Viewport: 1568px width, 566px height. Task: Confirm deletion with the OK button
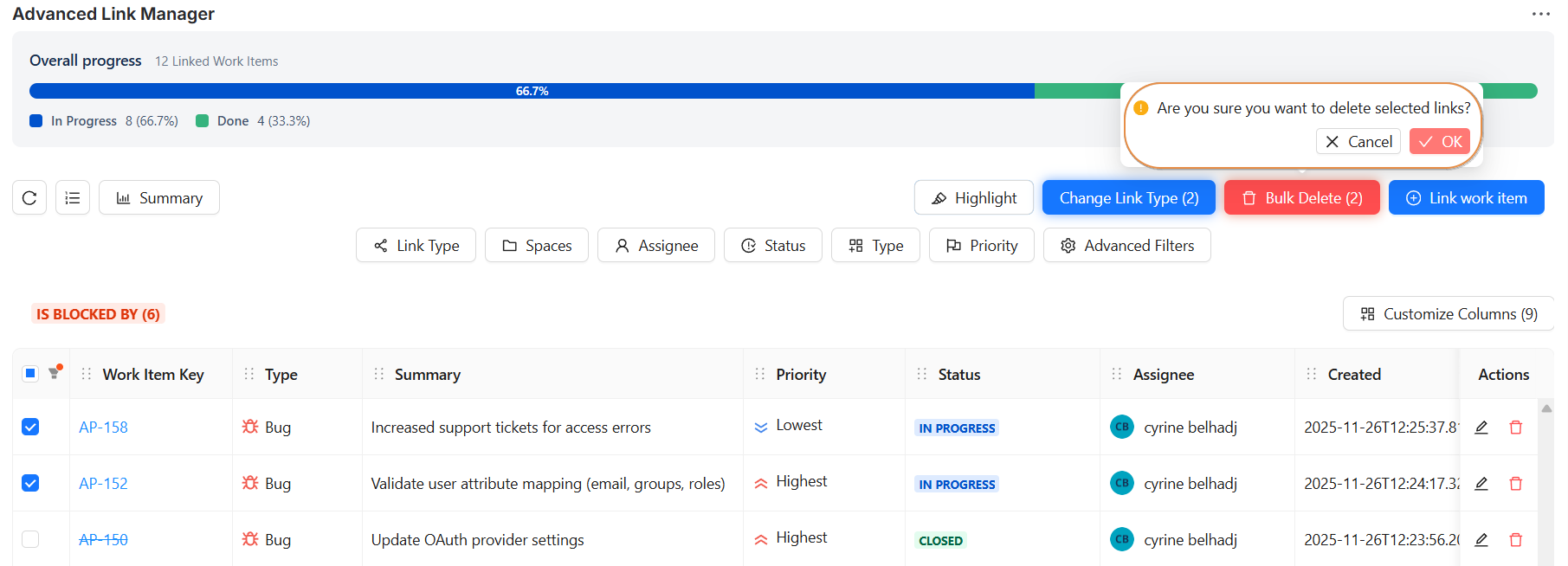pyautogui.click(x=1439, y=142)
